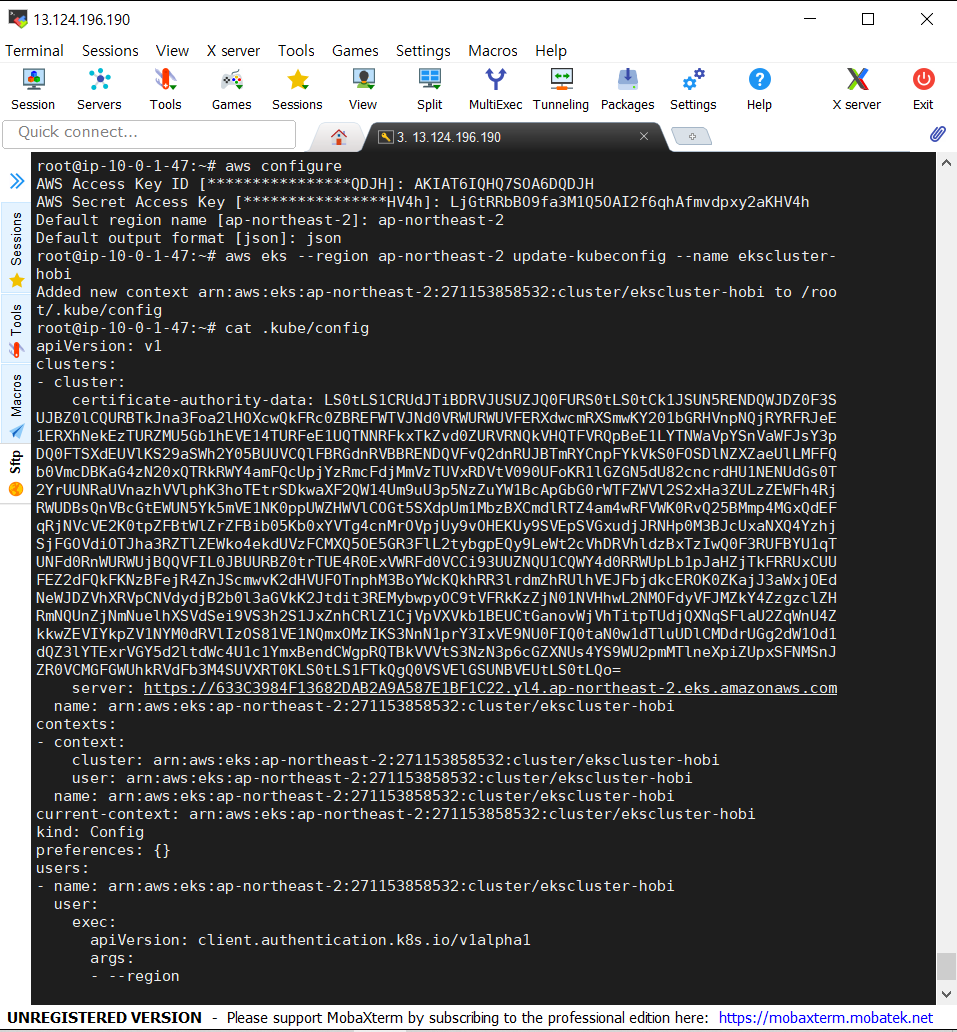Open the Session toolbar icon
957x1032 pixels.
point(33,90)
